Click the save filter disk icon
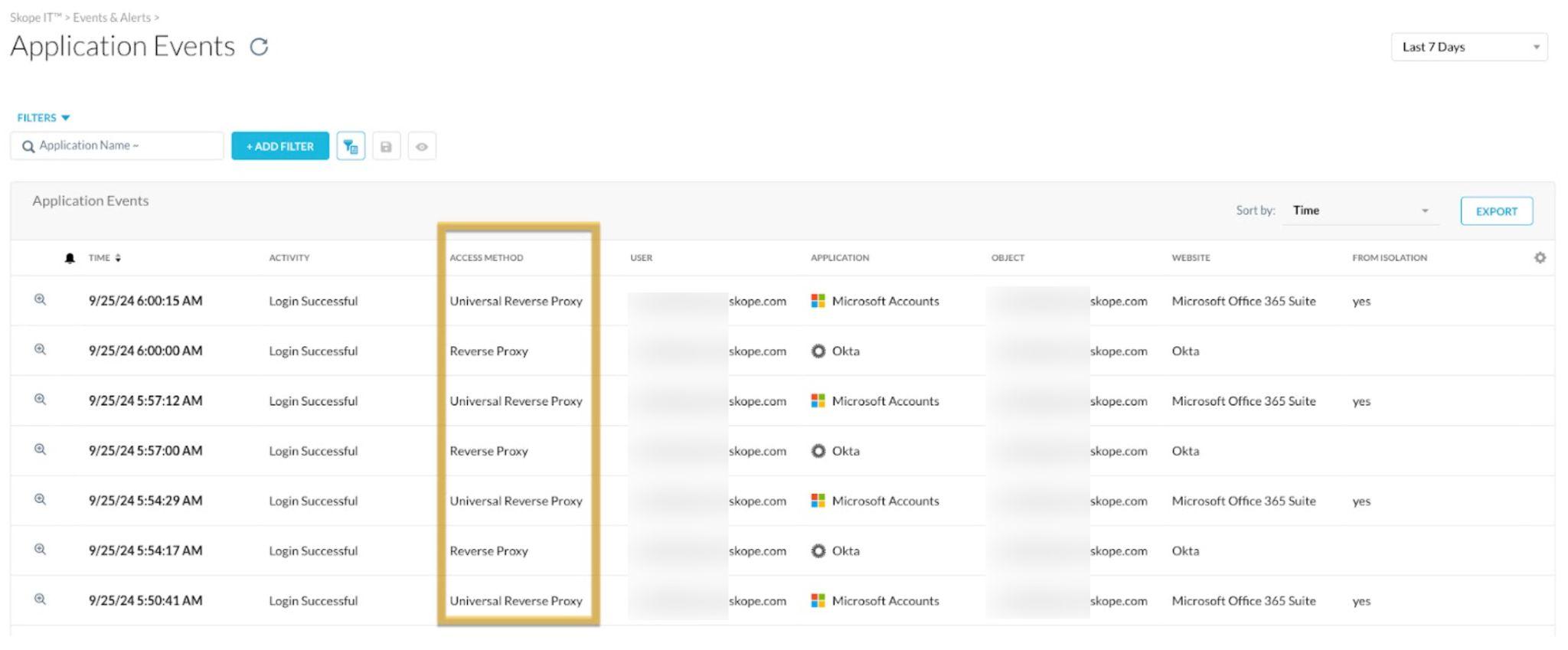Screen dimensions: 1568x650 tap(386, 146)
